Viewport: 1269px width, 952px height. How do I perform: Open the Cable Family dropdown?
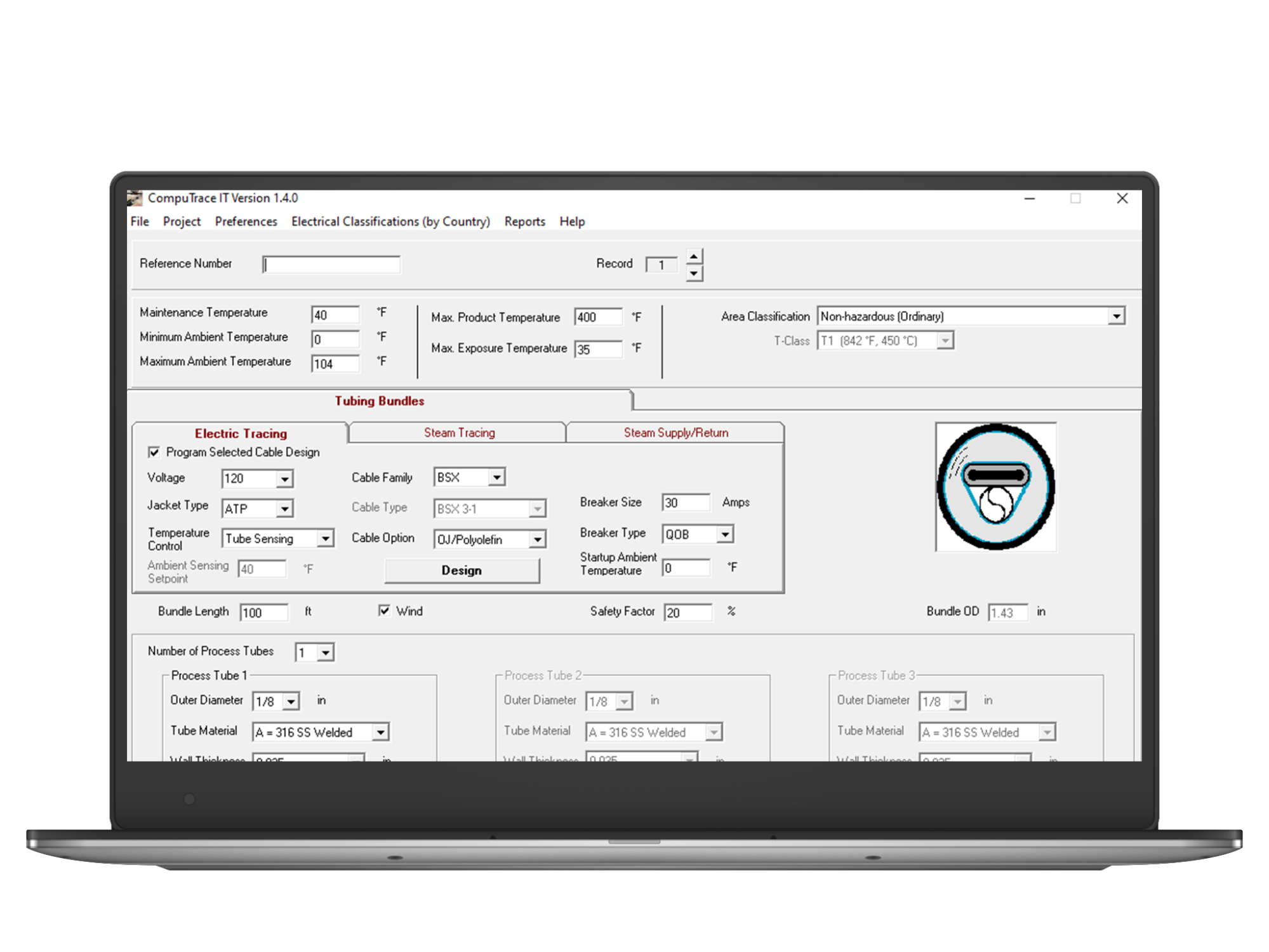click(496, 477)
